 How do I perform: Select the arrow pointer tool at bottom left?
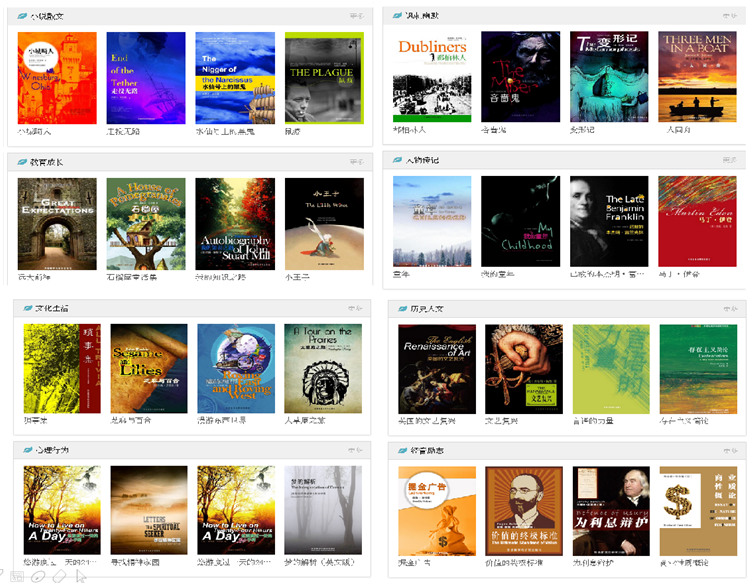[81, 576]
